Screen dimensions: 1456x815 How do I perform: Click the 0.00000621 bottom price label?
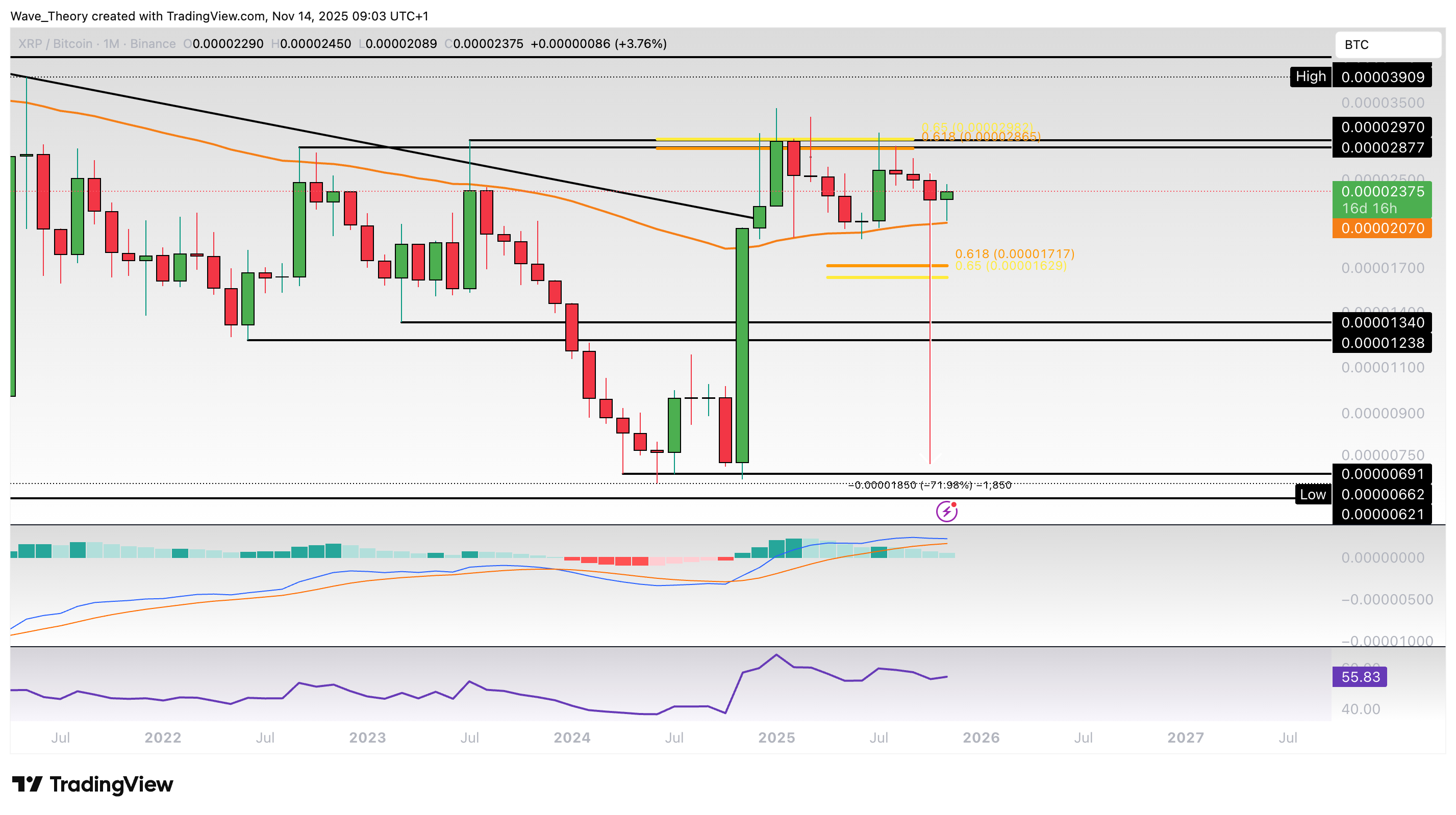[x=1382, y=514]
